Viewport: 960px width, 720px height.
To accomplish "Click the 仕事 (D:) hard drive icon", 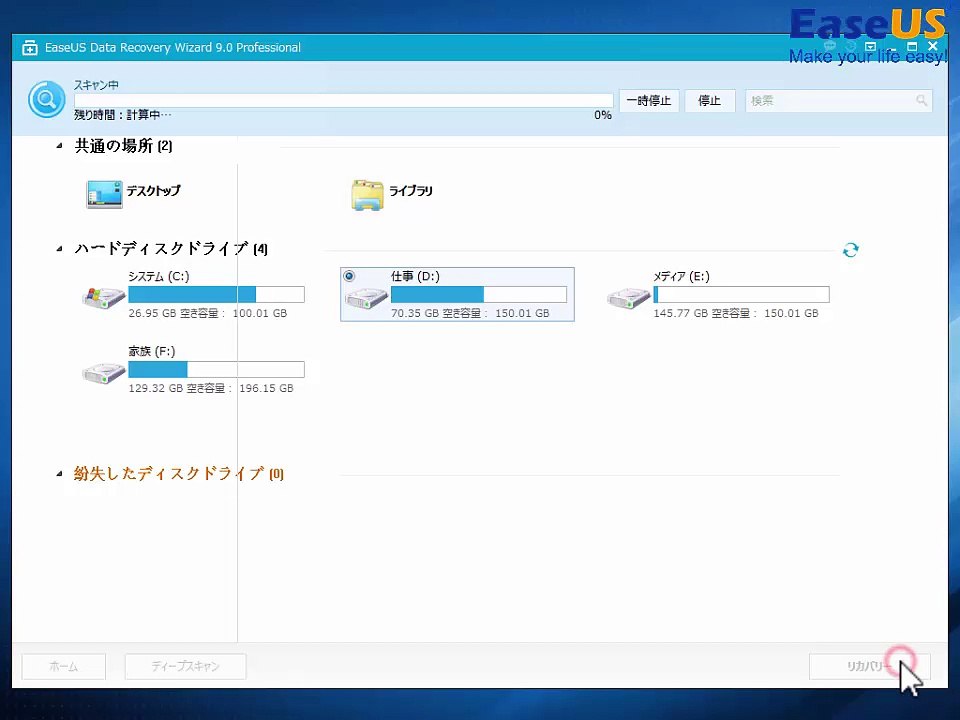I will (x=366, y=298).
